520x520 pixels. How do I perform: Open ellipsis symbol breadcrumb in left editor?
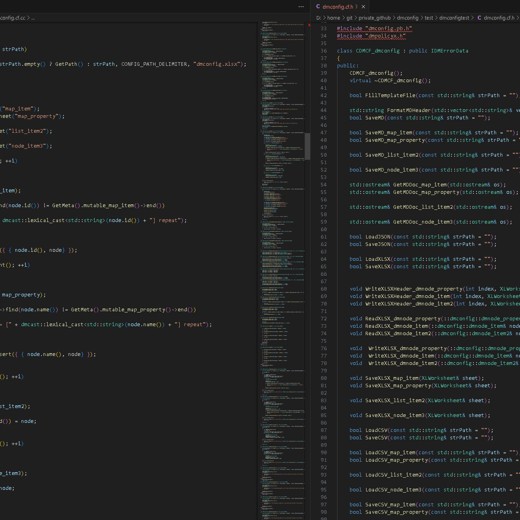(x=33, y=18)
